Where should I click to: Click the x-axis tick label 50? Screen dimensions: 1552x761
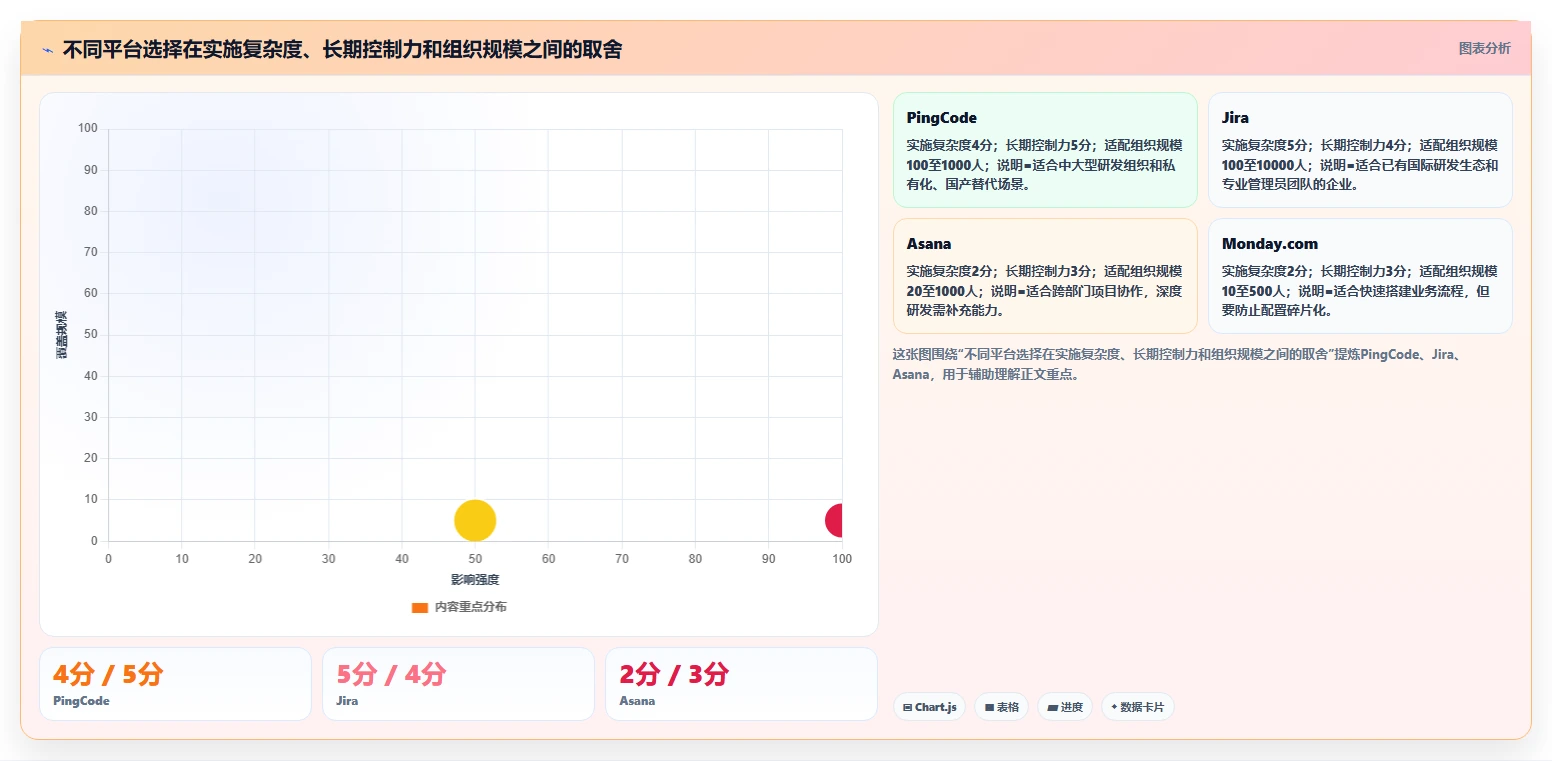coord(475,559)
